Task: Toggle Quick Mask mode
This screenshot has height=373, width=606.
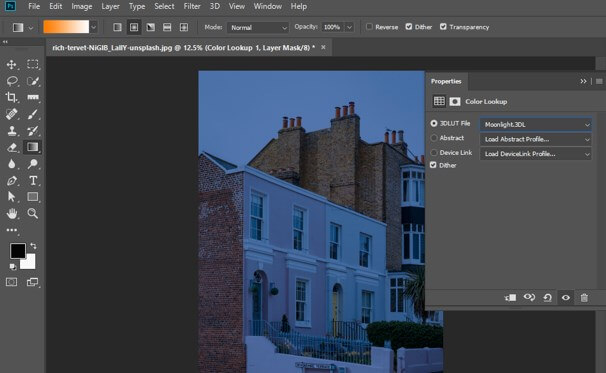Action: (12, 282)
